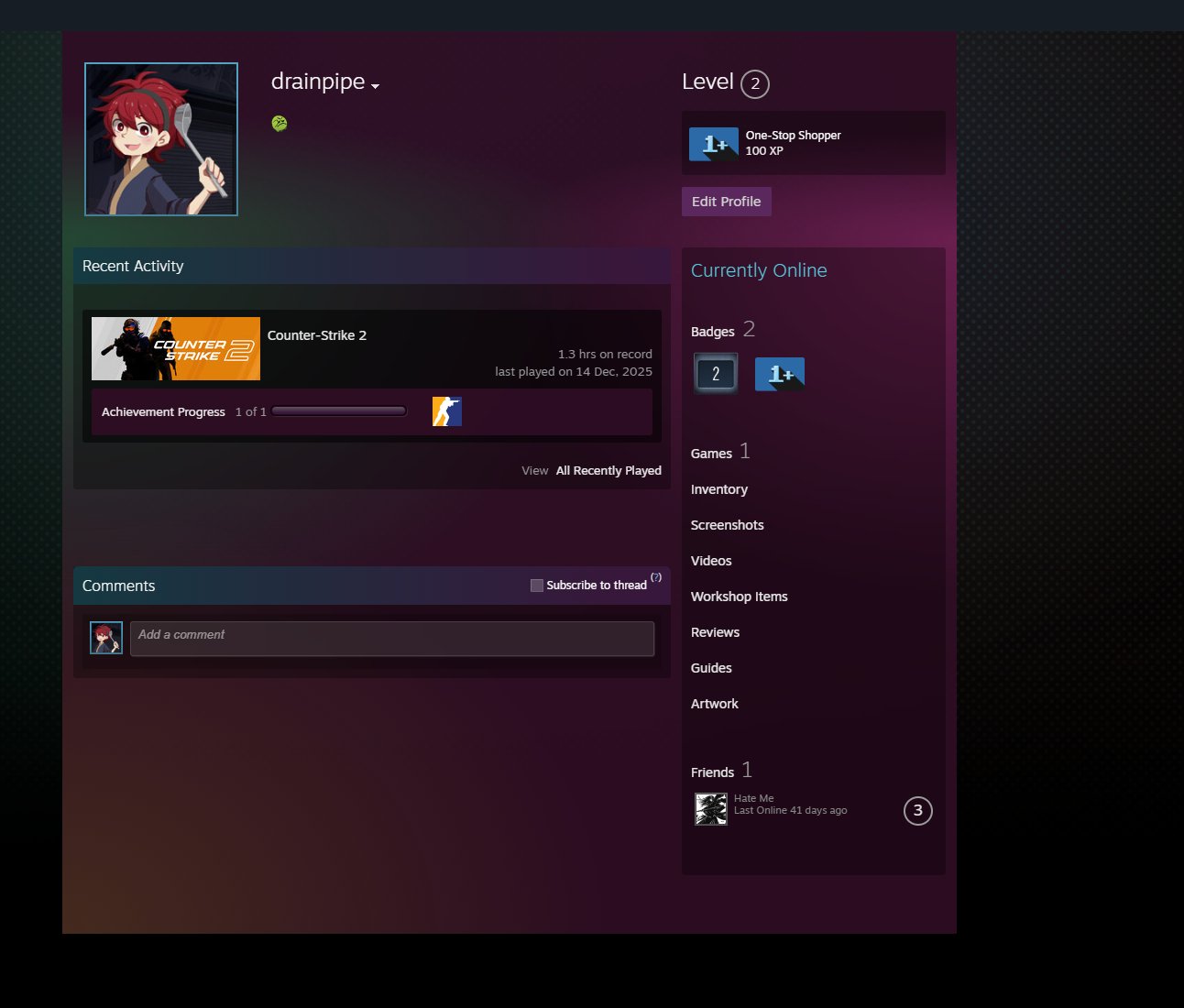
Task: Click the friend level 3 circle
Action: [918, 810]
